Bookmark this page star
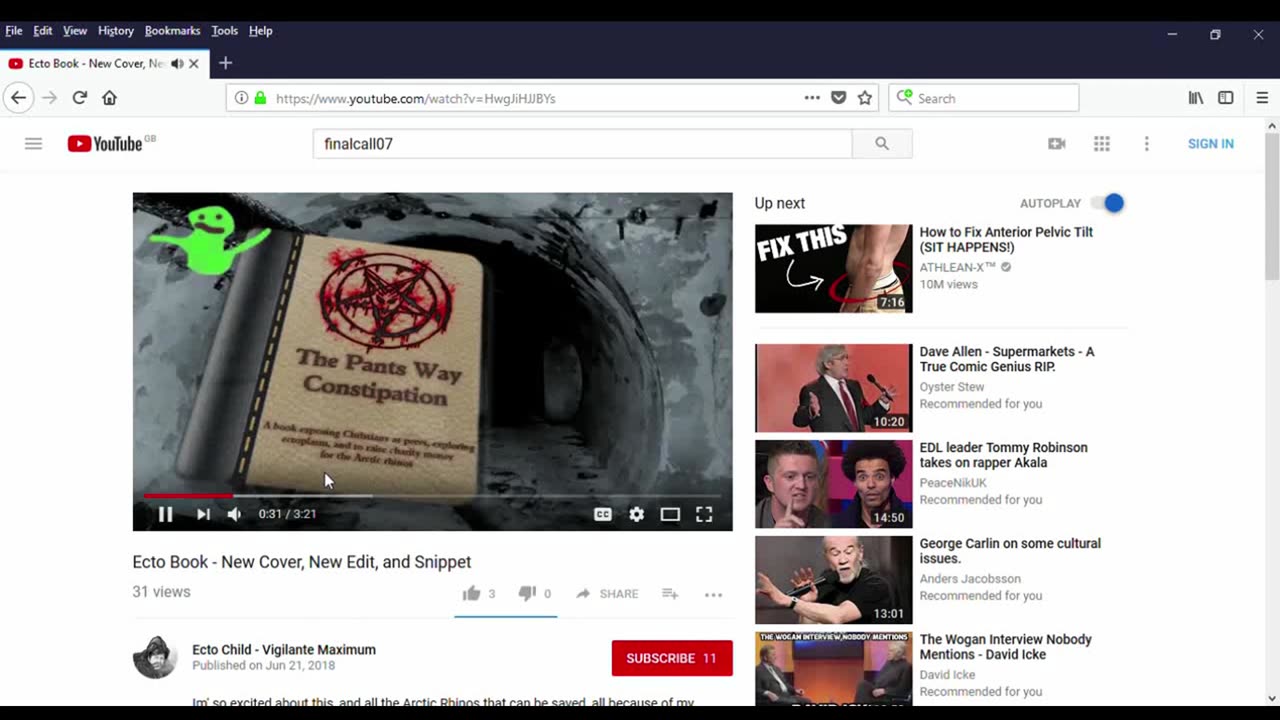The width and height of the screenshot is (1280, 720). 865,98
